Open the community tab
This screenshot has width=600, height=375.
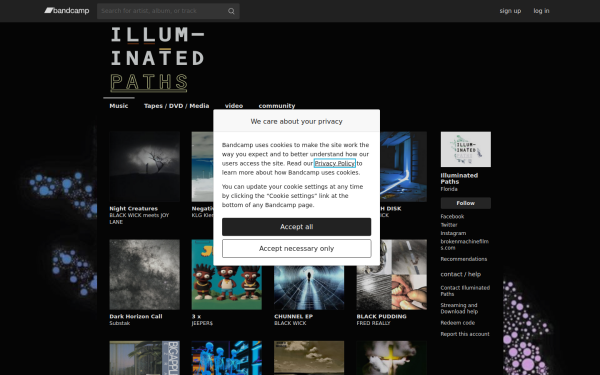click(277, 106)
